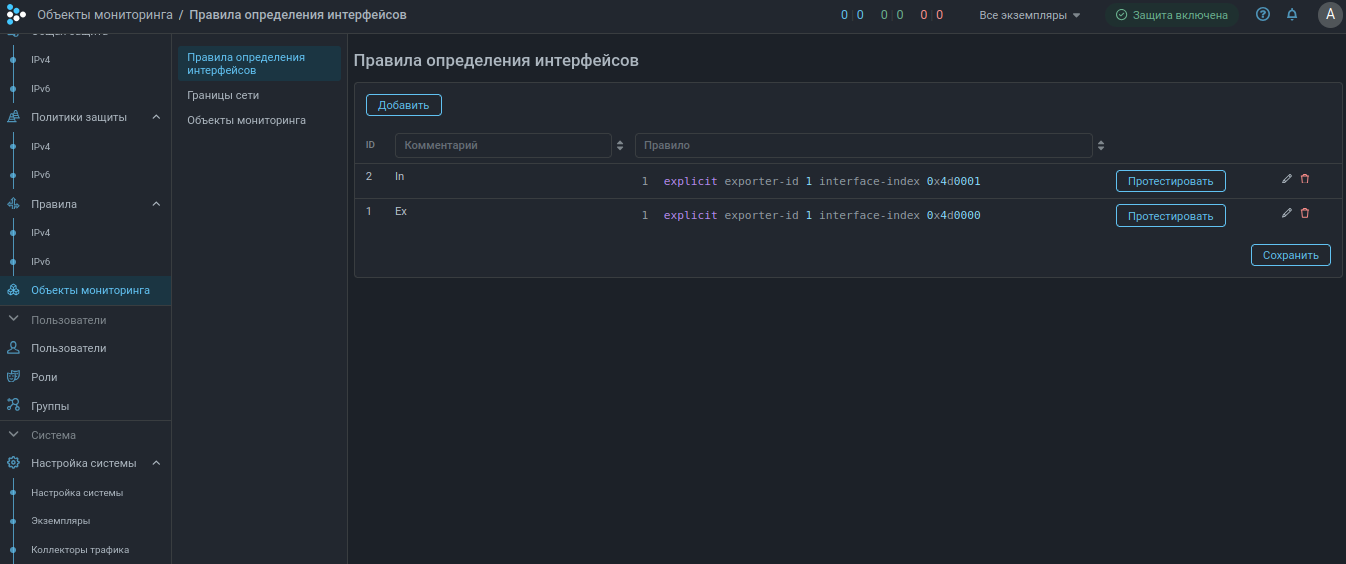Open notifications bell icon
This screenshot has width=1346, height=564.
(1292, 15)
